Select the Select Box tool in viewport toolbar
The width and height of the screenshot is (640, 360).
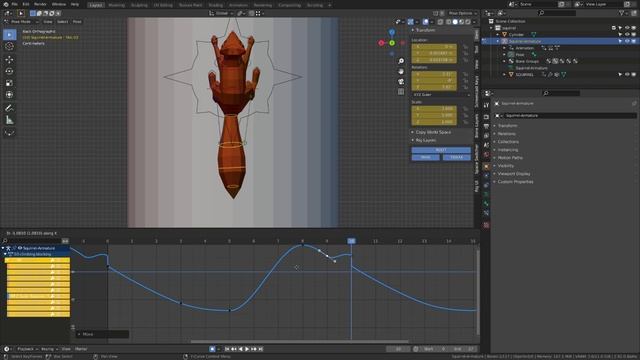[x=9, y=34]
